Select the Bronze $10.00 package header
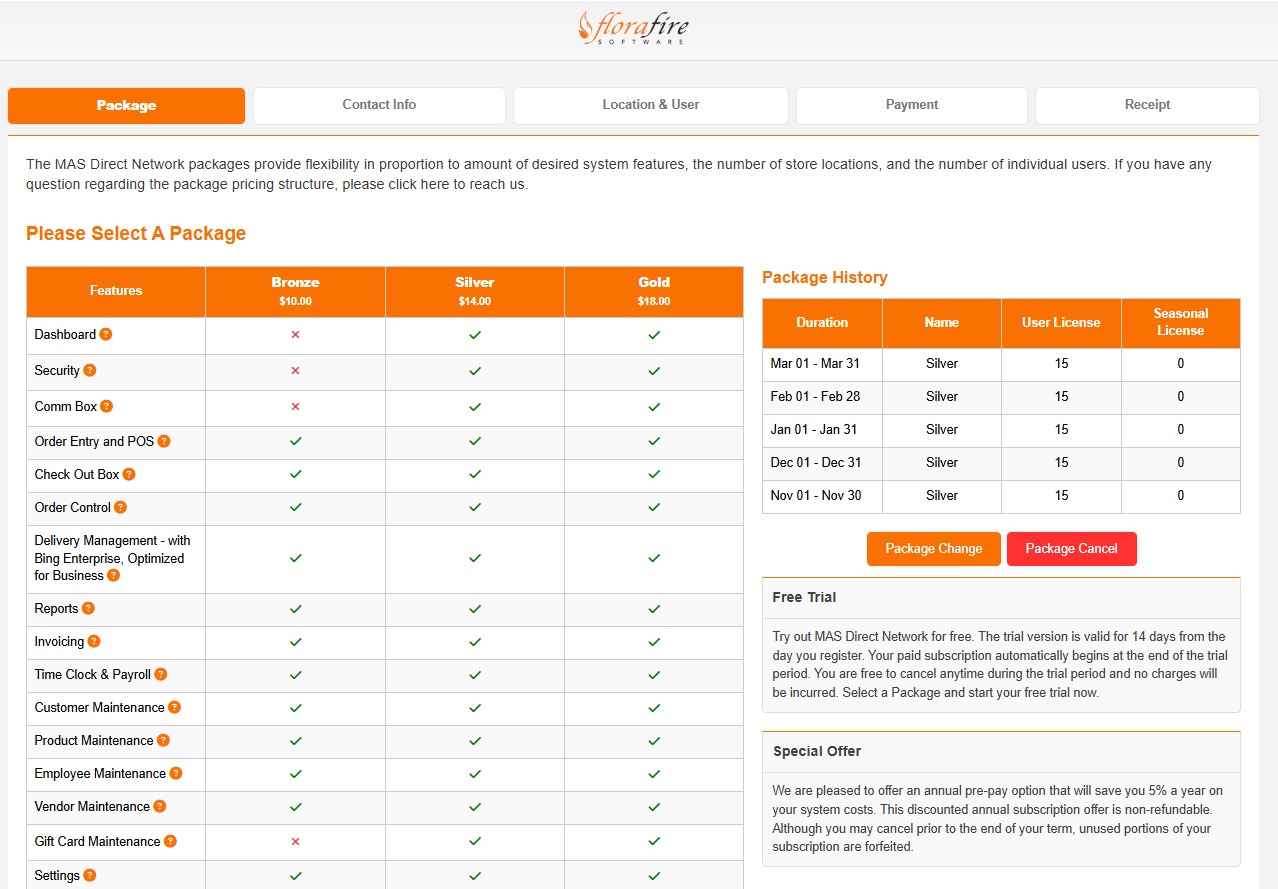This screenshot has height=889, width=1278. 295,291
